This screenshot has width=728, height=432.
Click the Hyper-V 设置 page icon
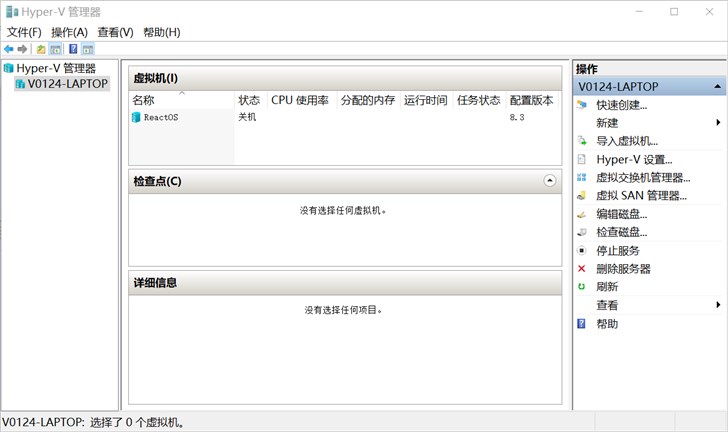pyautogui.click(x=581, y=159)
